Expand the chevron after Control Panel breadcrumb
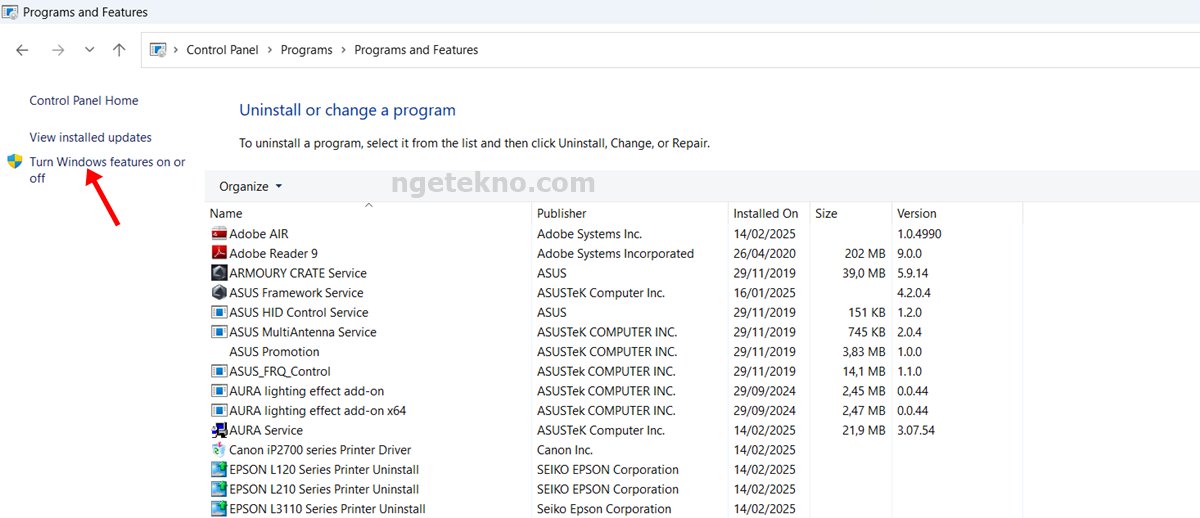This screenshot has height=518, width=1200. tap(270, 50)
